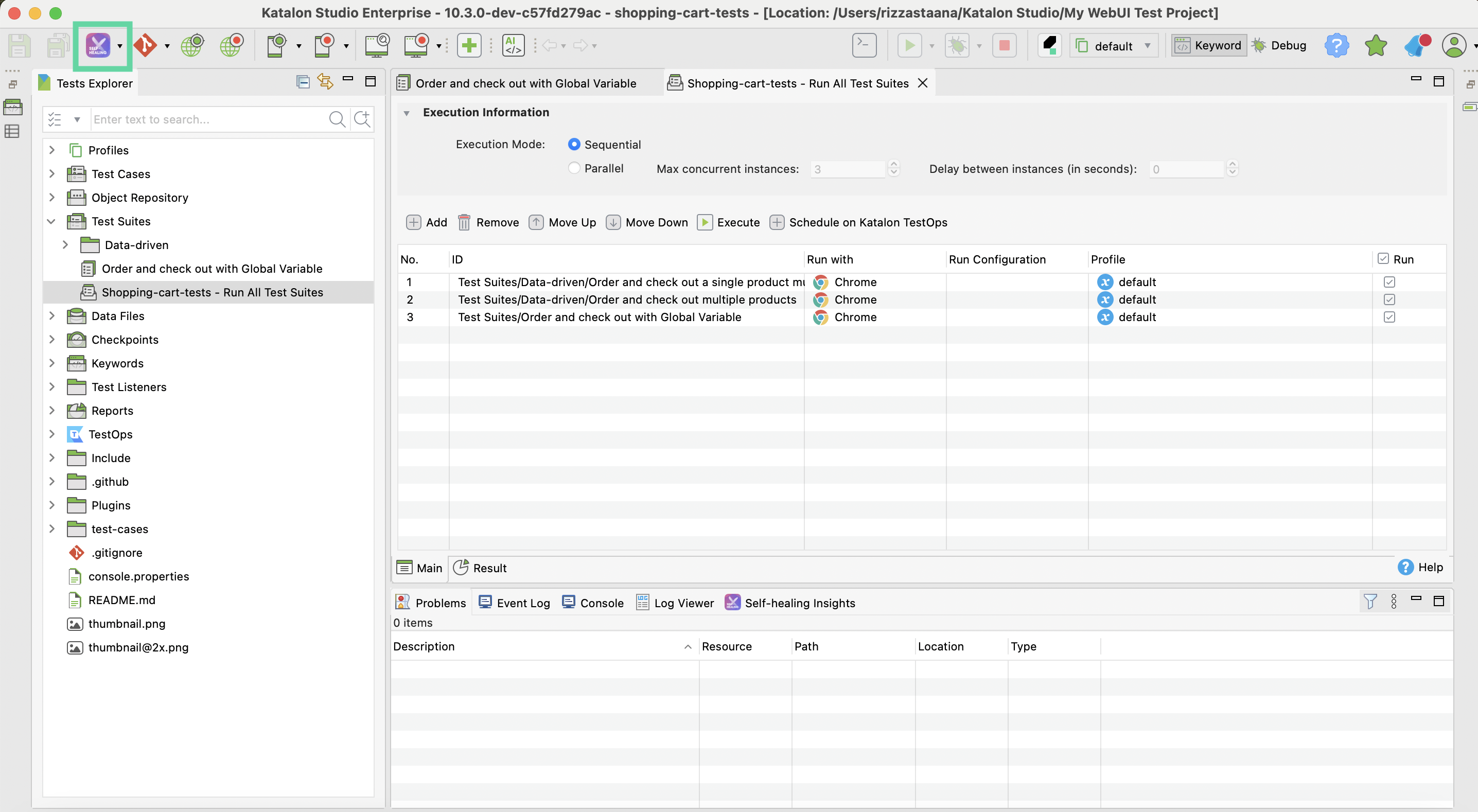The width and height of the screenshot is (1478, 812).
Task: Click the Max concurrent instances stepper
Action: click(894, 168)
